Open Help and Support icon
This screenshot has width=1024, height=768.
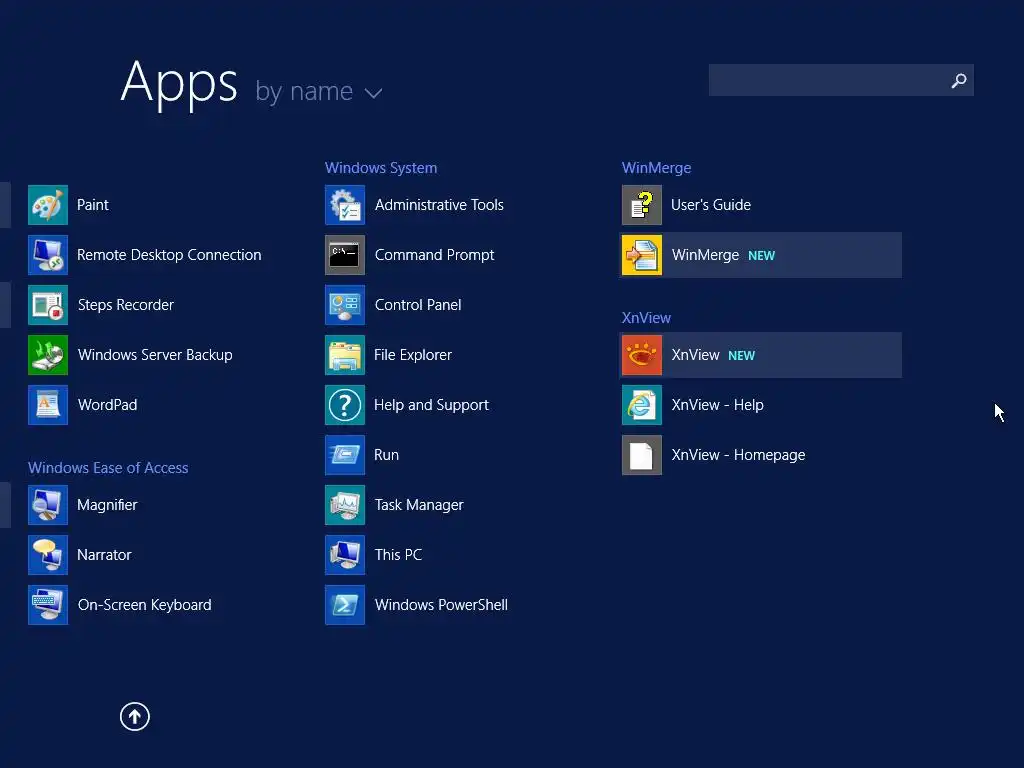345,405
